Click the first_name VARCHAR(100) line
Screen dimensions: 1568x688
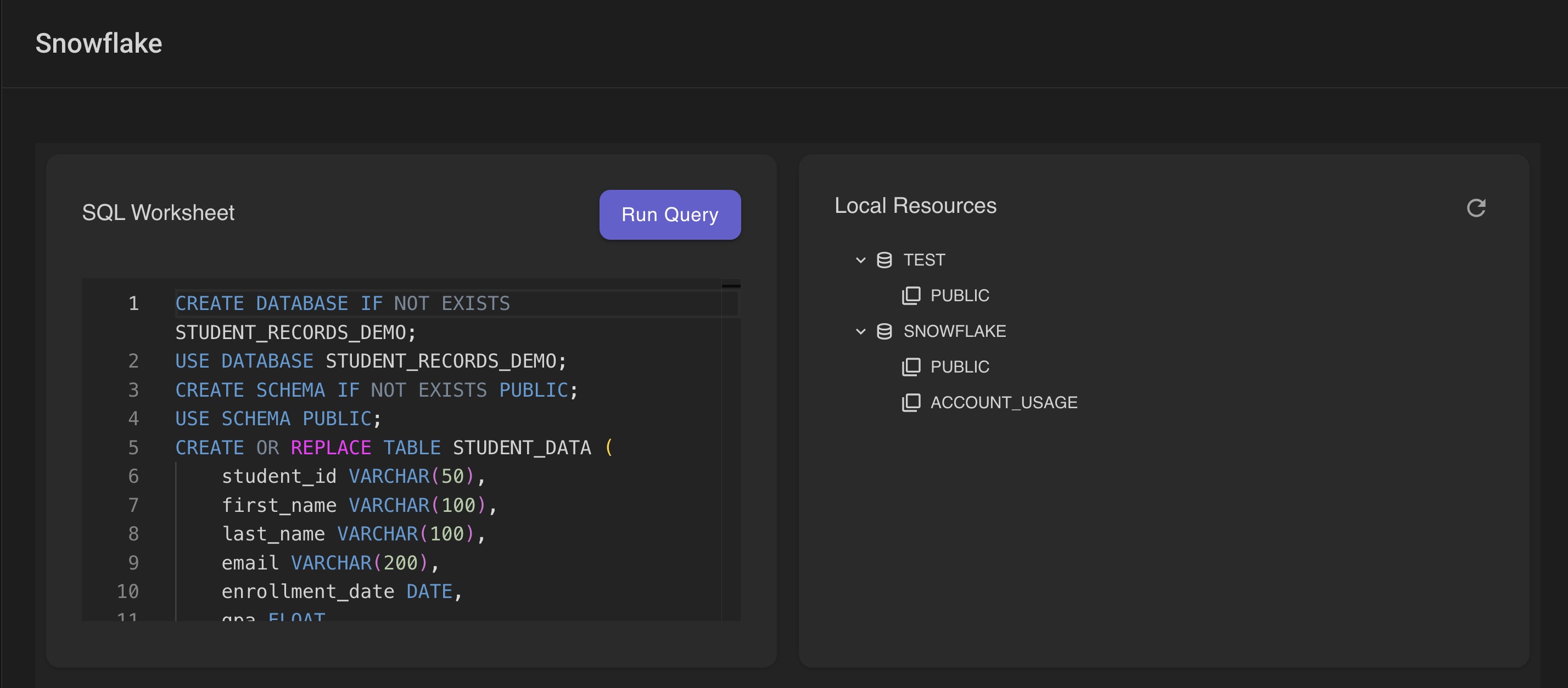click(x=359, y=505)
